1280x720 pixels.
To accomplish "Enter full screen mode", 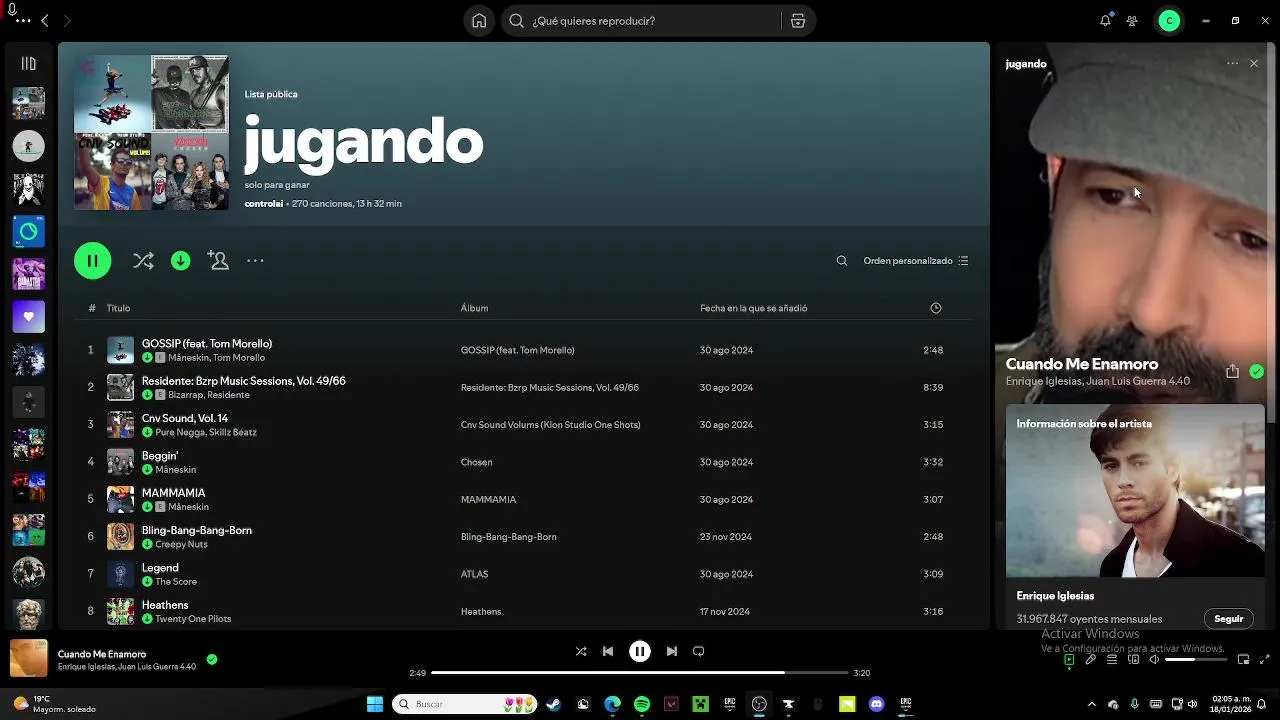I will pos(1265,660).
